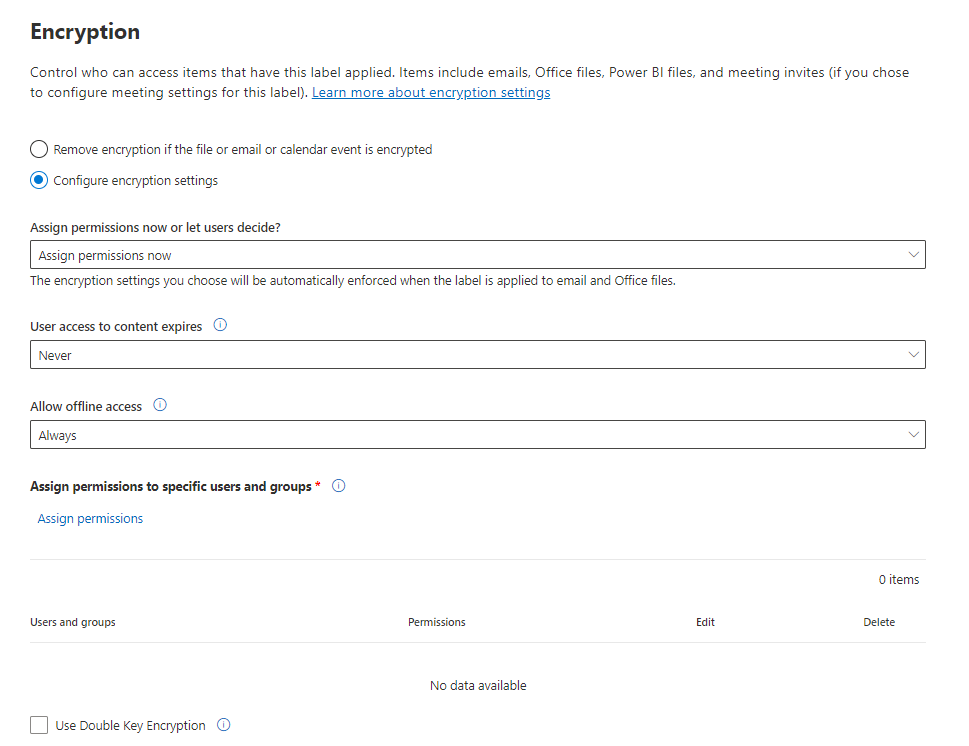This screenshot has height=746, width=969.
Task: Select Configure encryption settings radio button
Action: 39,181
